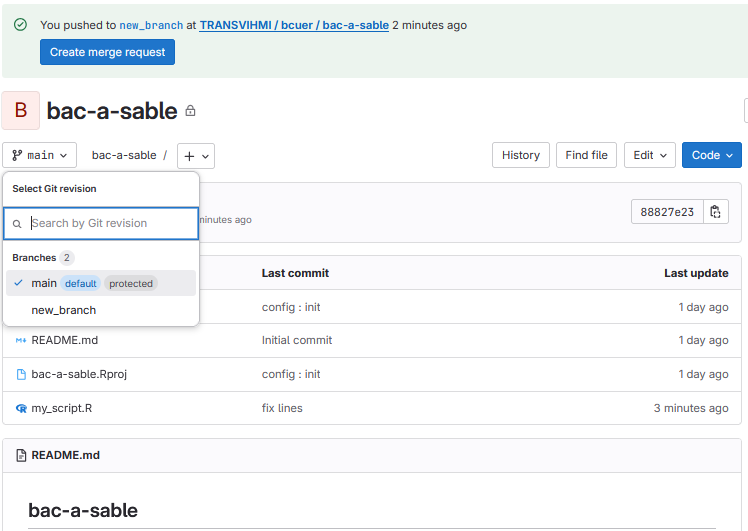The image size is (748, 531).
Task: Click the Create merge request button
Action: [x=107, y=52]
